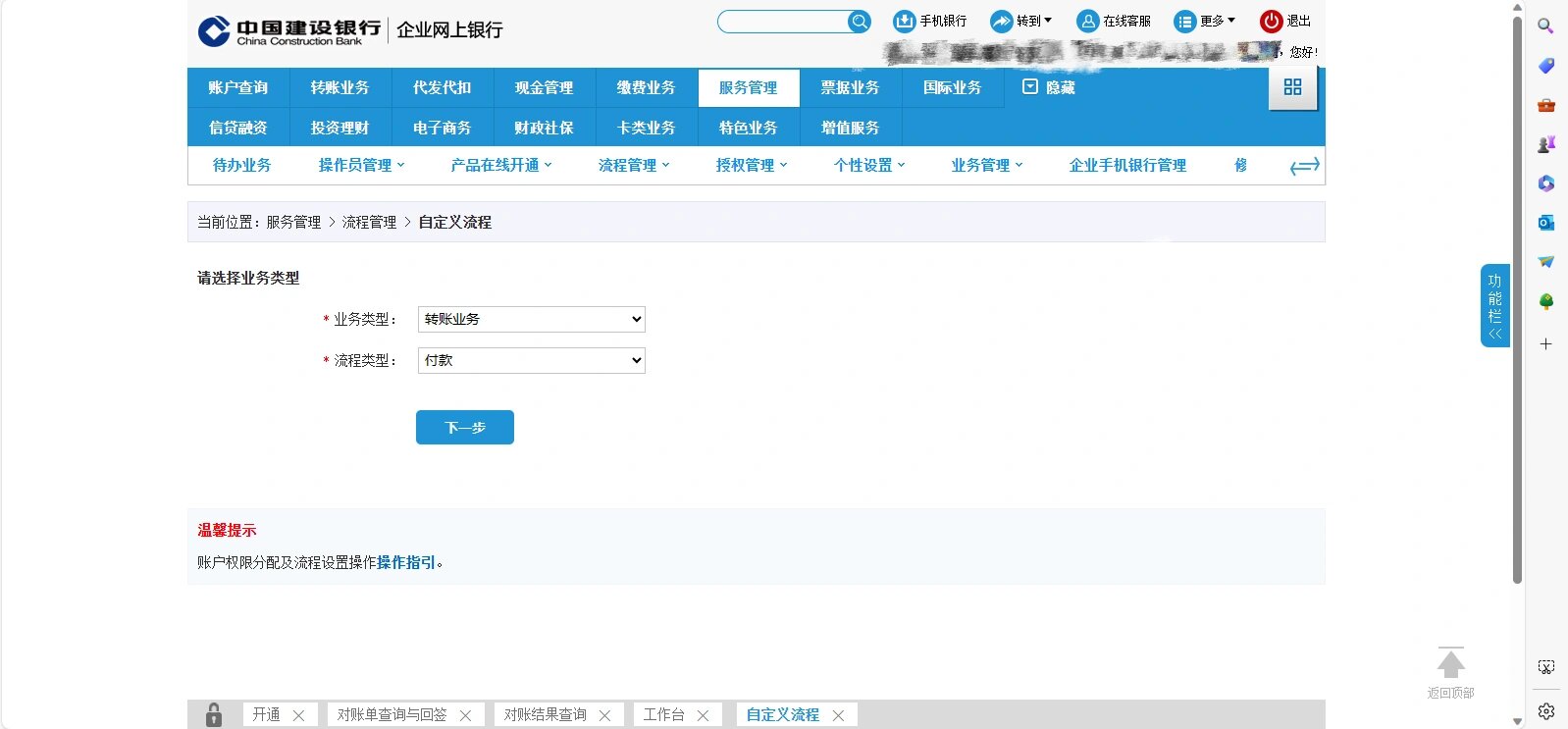
Task: Open the 特色业务 menu
Action: pyautogui.click(x=749, y=128)
